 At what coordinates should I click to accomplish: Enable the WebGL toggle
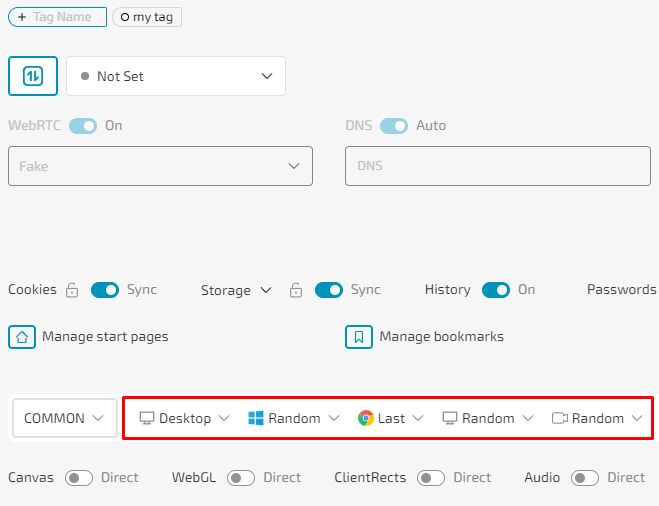coord(241,478)
